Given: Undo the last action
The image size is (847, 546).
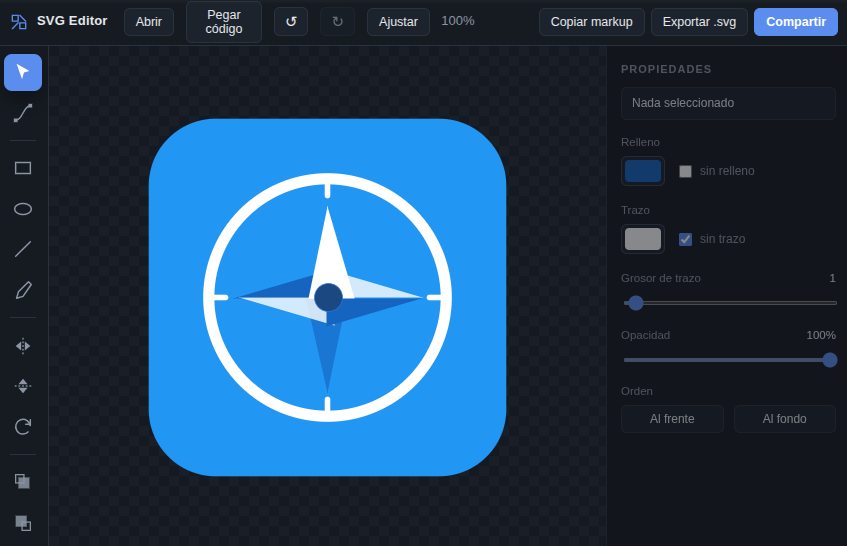Looking at the screenshot, I should point(291,22).
